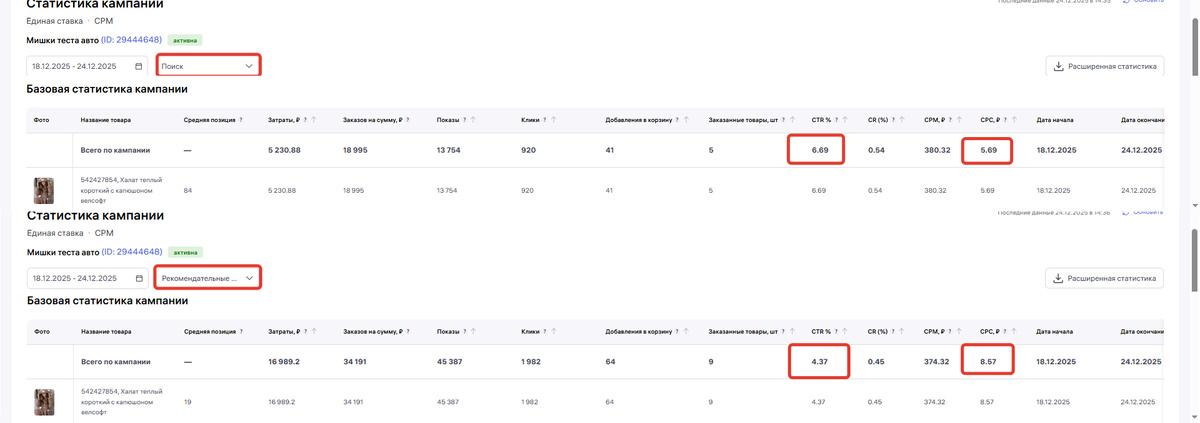Click total impressions value 45 387
This screenshot has height=423, width=1200.
coord(449,362)
